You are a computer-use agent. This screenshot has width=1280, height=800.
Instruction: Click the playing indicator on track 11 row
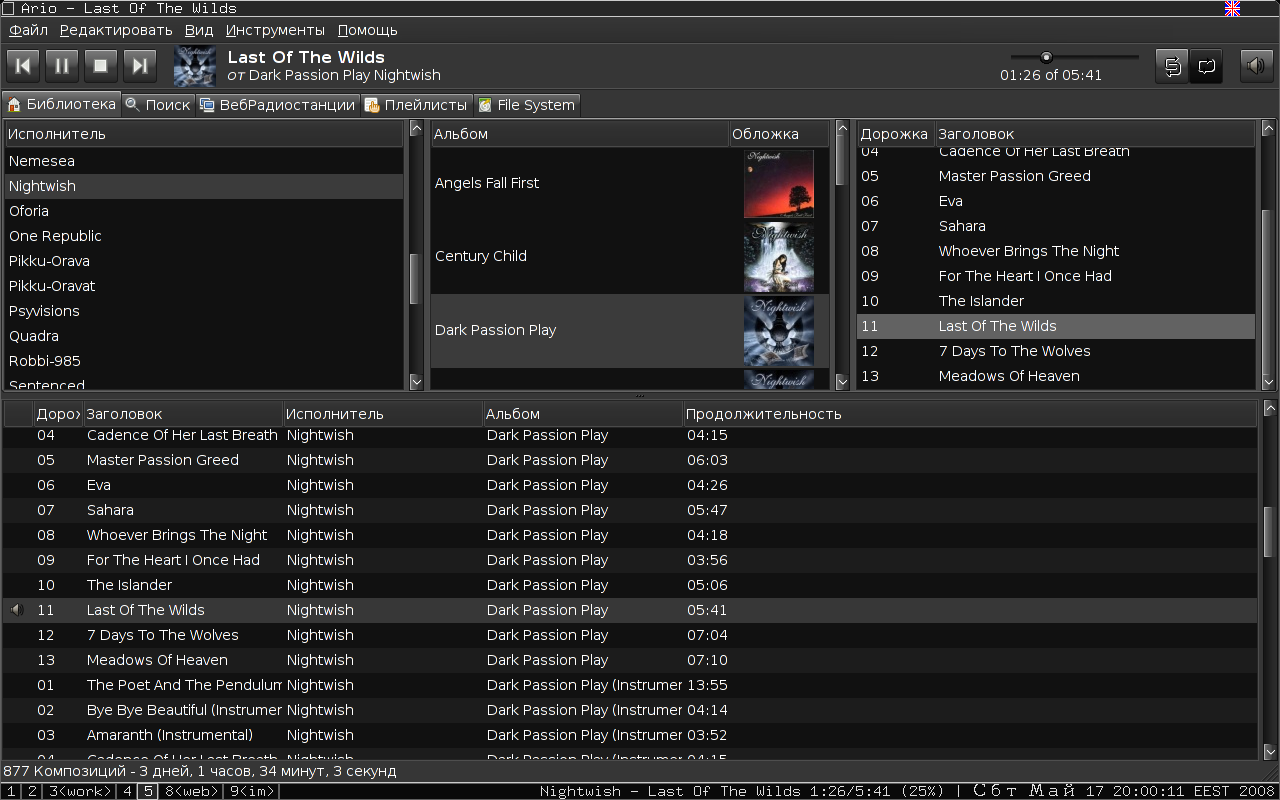click(17, 609)
